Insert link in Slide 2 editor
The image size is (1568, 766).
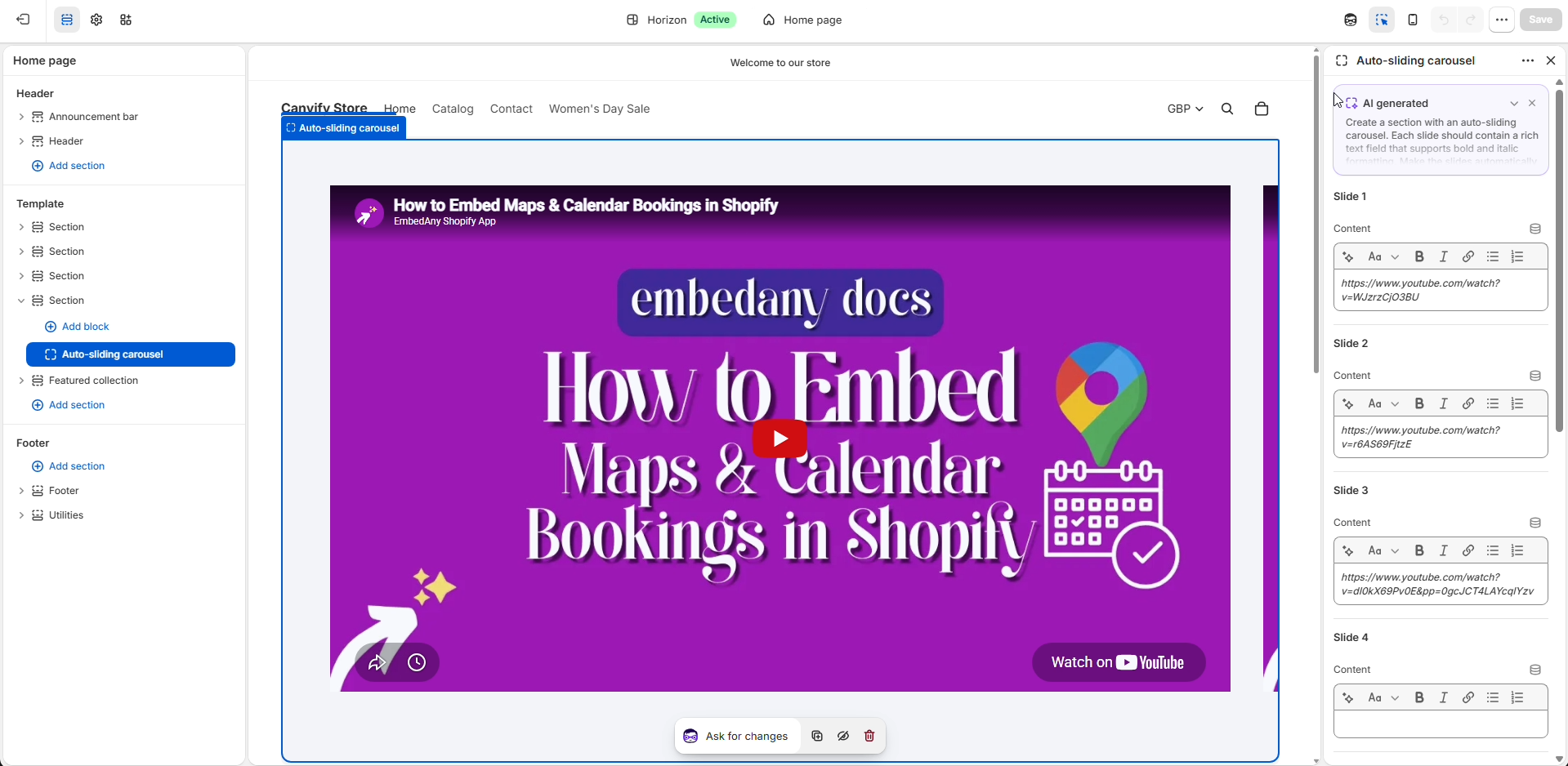[x=1468, y=403]
